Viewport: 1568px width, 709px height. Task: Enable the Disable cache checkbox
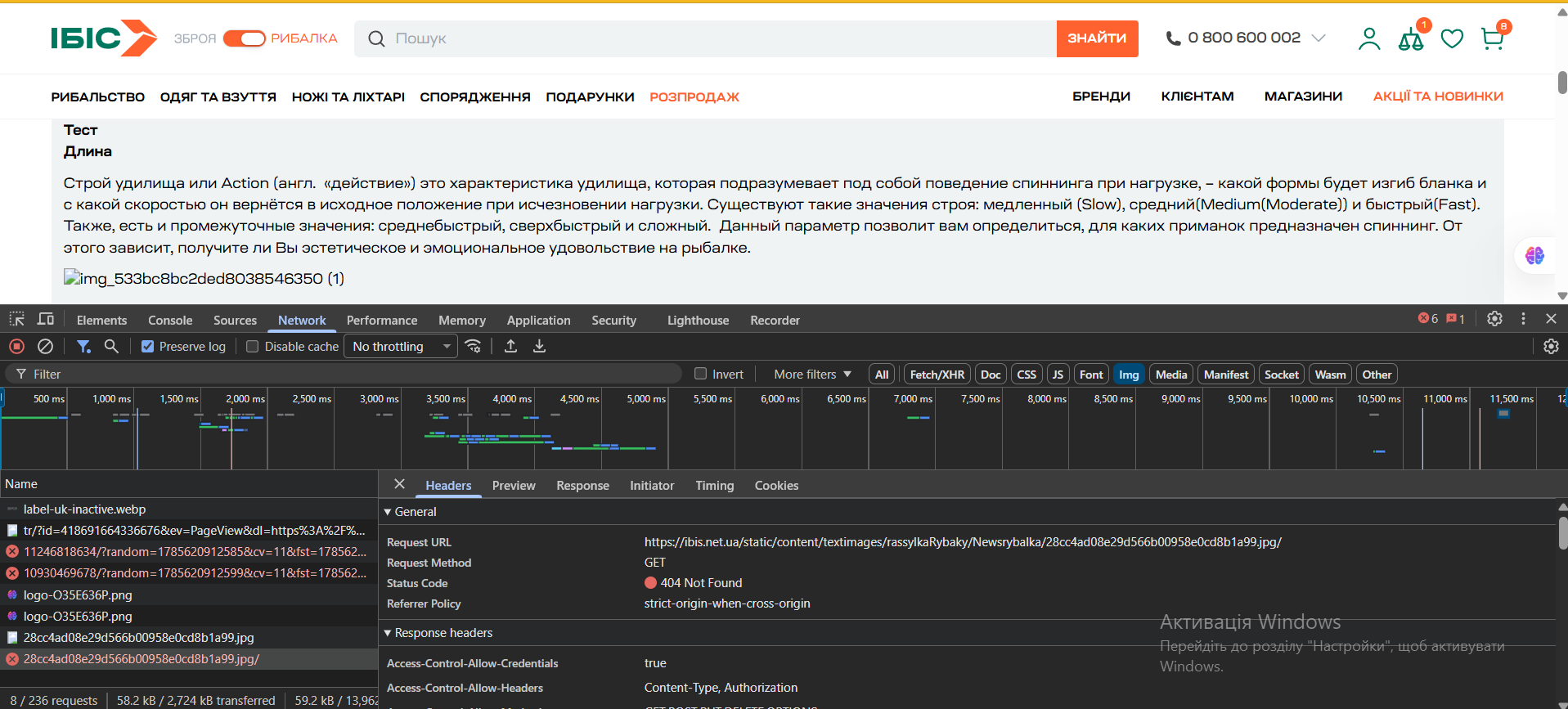pos(252,347)
